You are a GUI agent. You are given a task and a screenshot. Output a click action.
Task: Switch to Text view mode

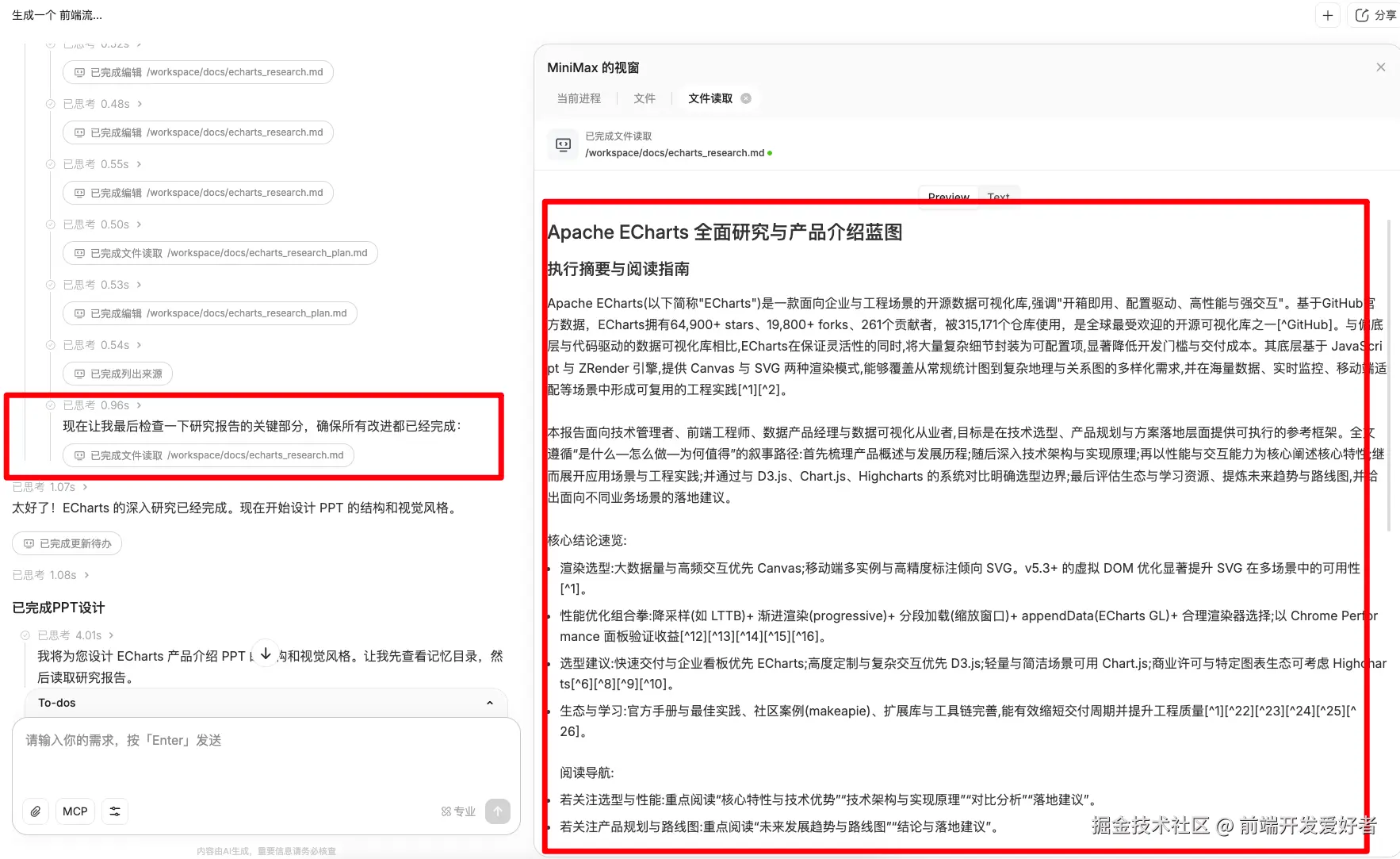(998, 196)
